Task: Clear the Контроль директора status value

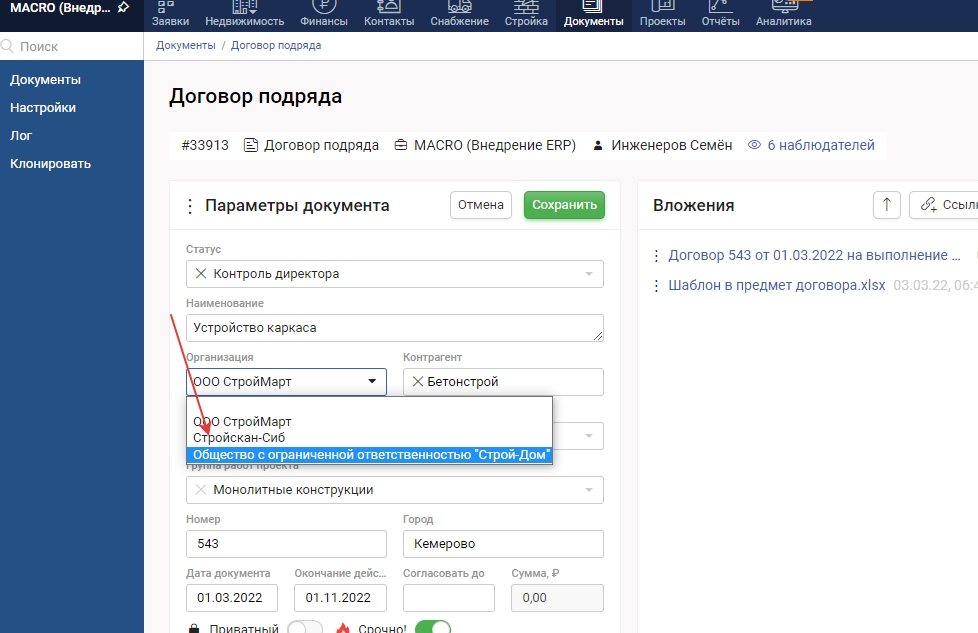Action: [200, 274]
